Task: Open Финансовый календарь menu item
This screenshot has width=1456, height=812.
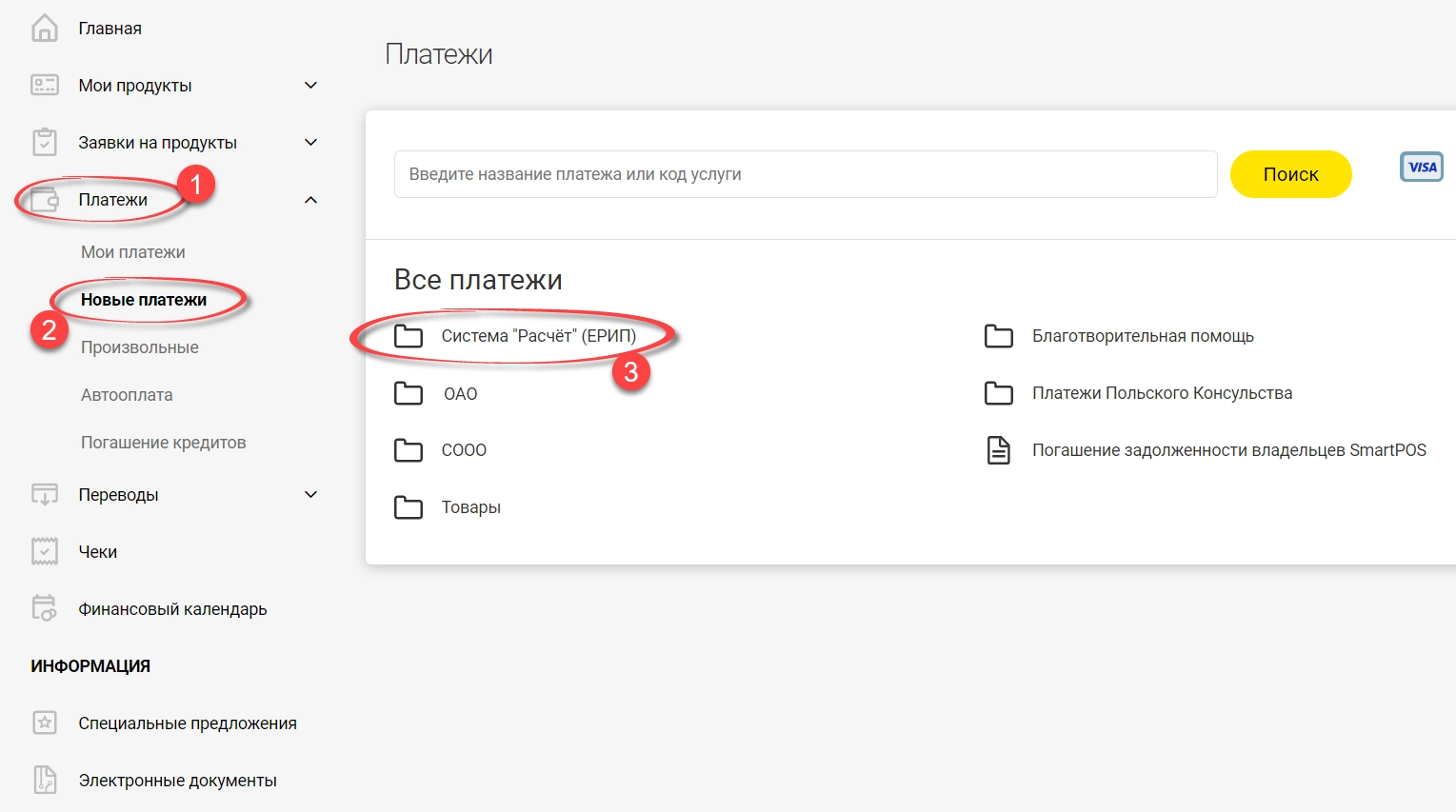Action: click(x=173, y=609)
